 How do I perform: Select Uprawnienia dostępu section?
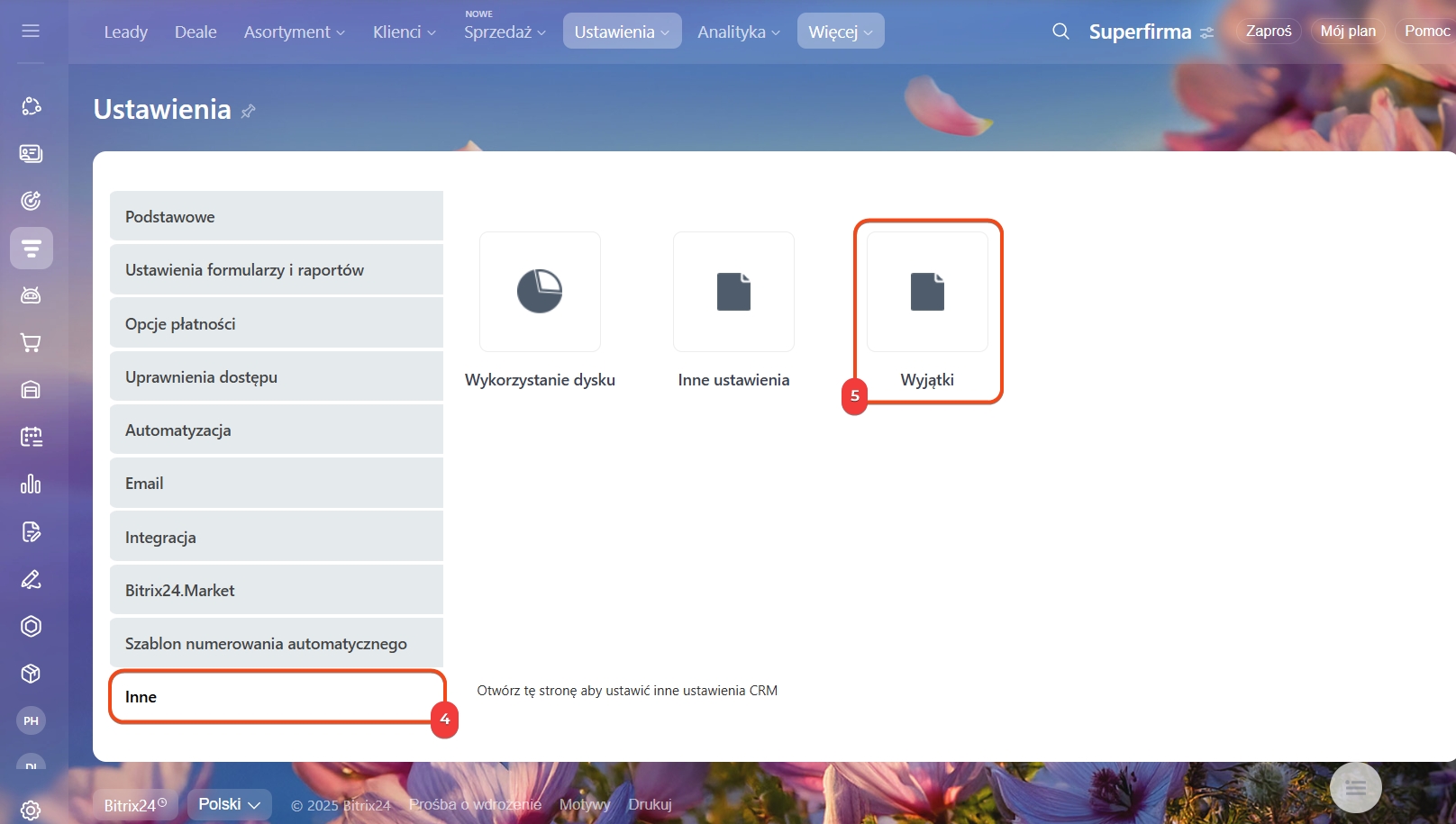pyautogui.click(x=277, y=376)
